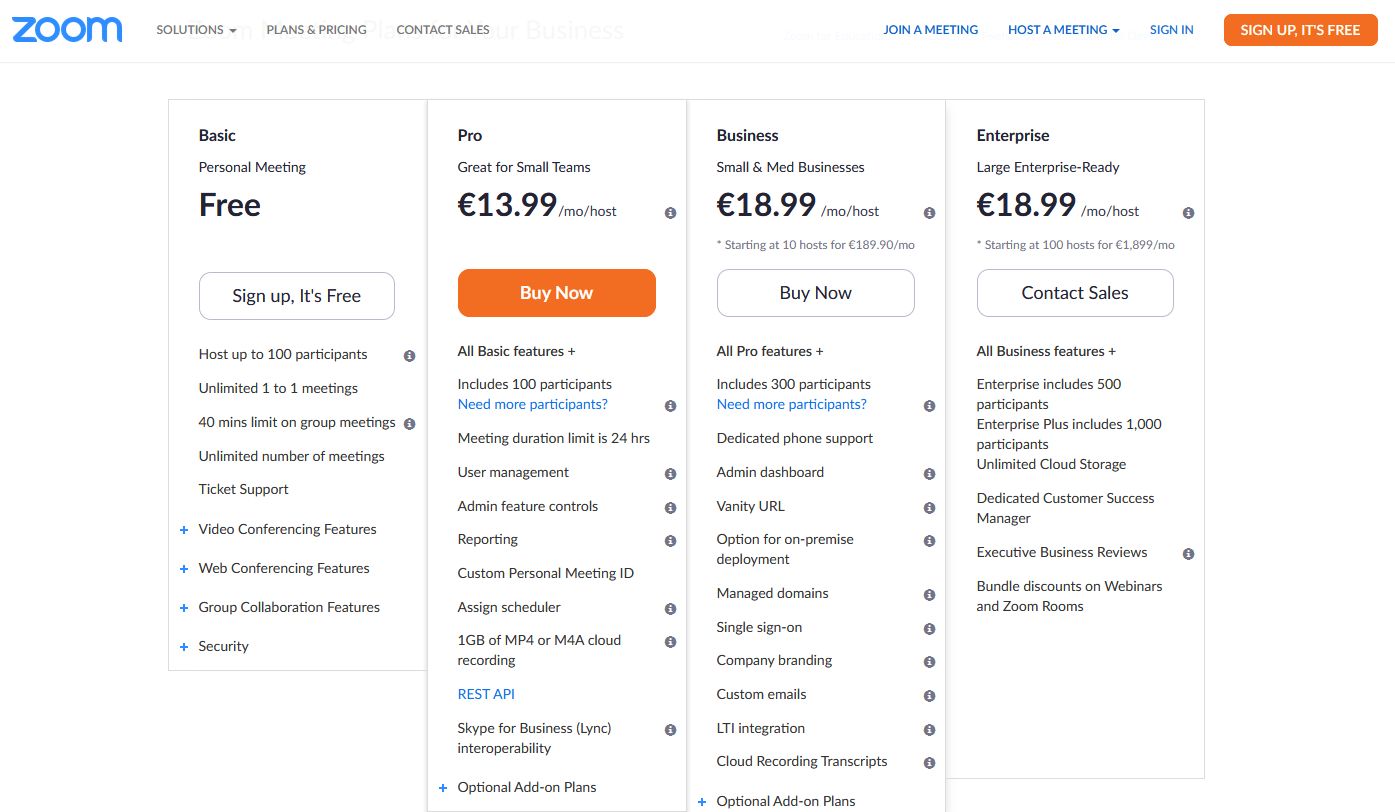Click info icon beside 40 mins limit
The width and height of the screenshot is (1395, 812).
pos(409,423)
